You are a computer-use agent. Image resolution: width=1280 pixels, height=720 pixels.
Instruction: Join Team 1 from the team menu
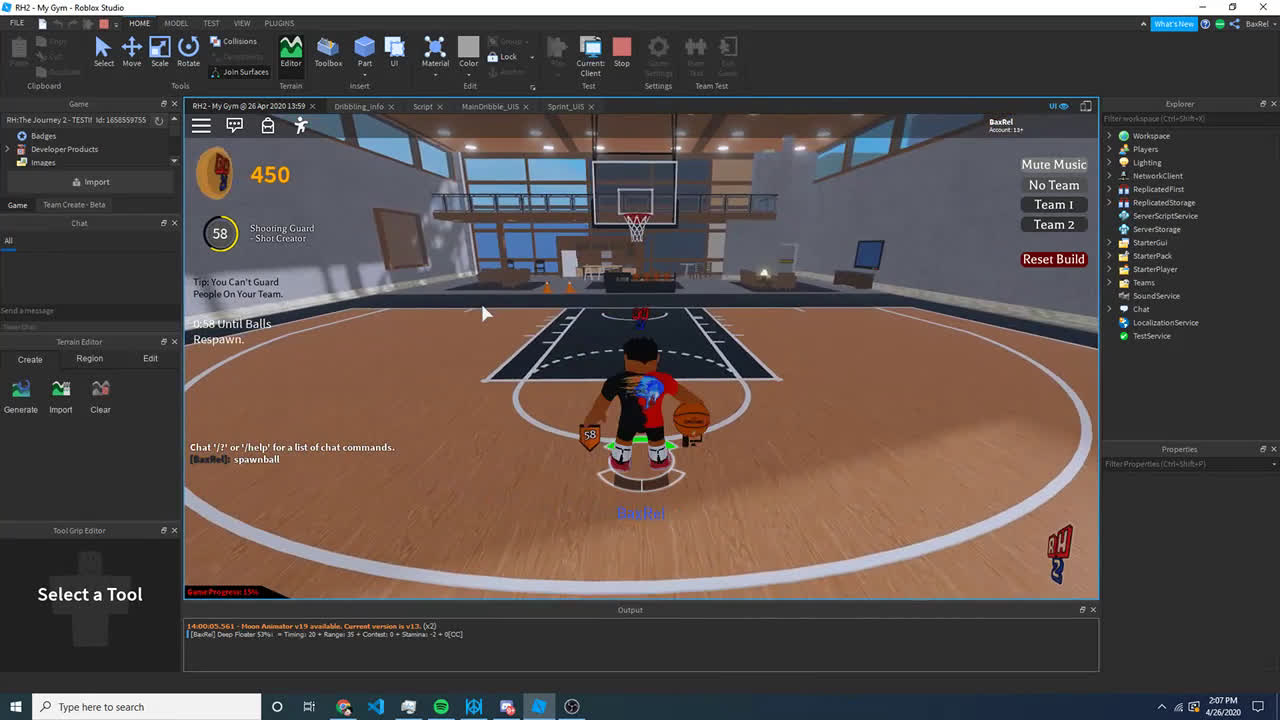tap(1053, 204)
